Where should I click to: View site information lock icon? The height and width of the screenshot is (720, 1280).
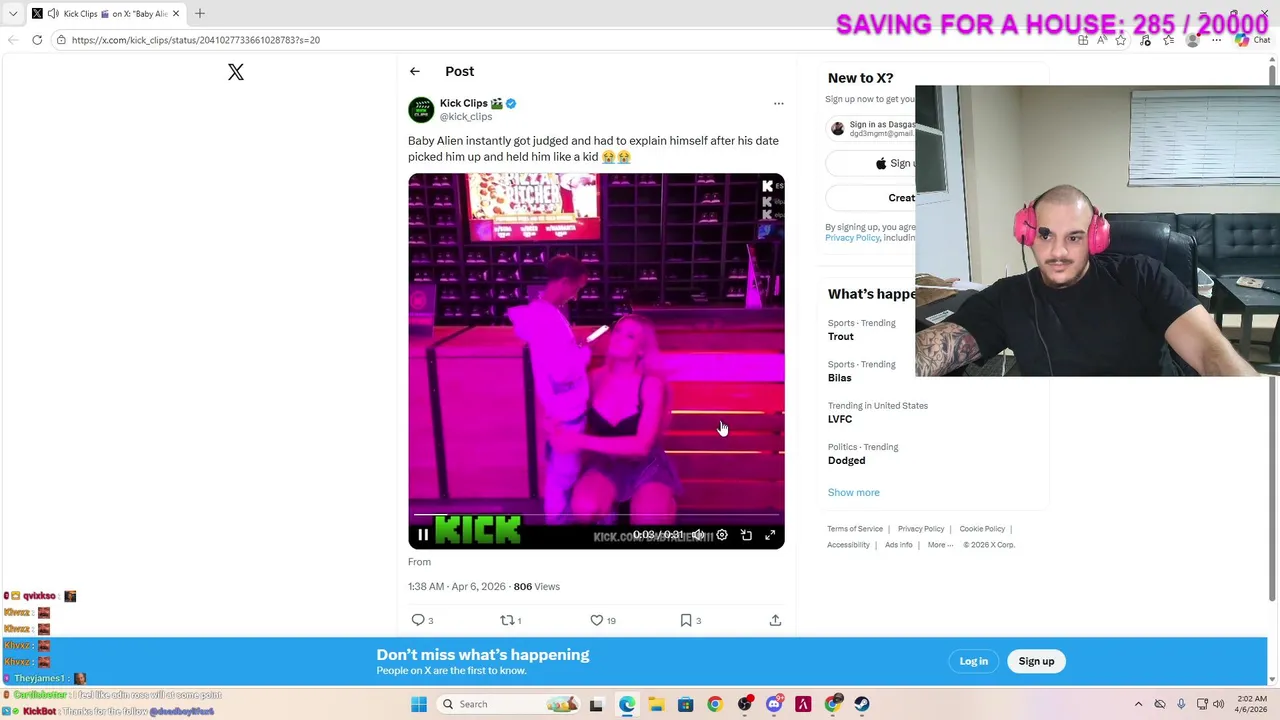pyautogui.click(x=61, y=40)
